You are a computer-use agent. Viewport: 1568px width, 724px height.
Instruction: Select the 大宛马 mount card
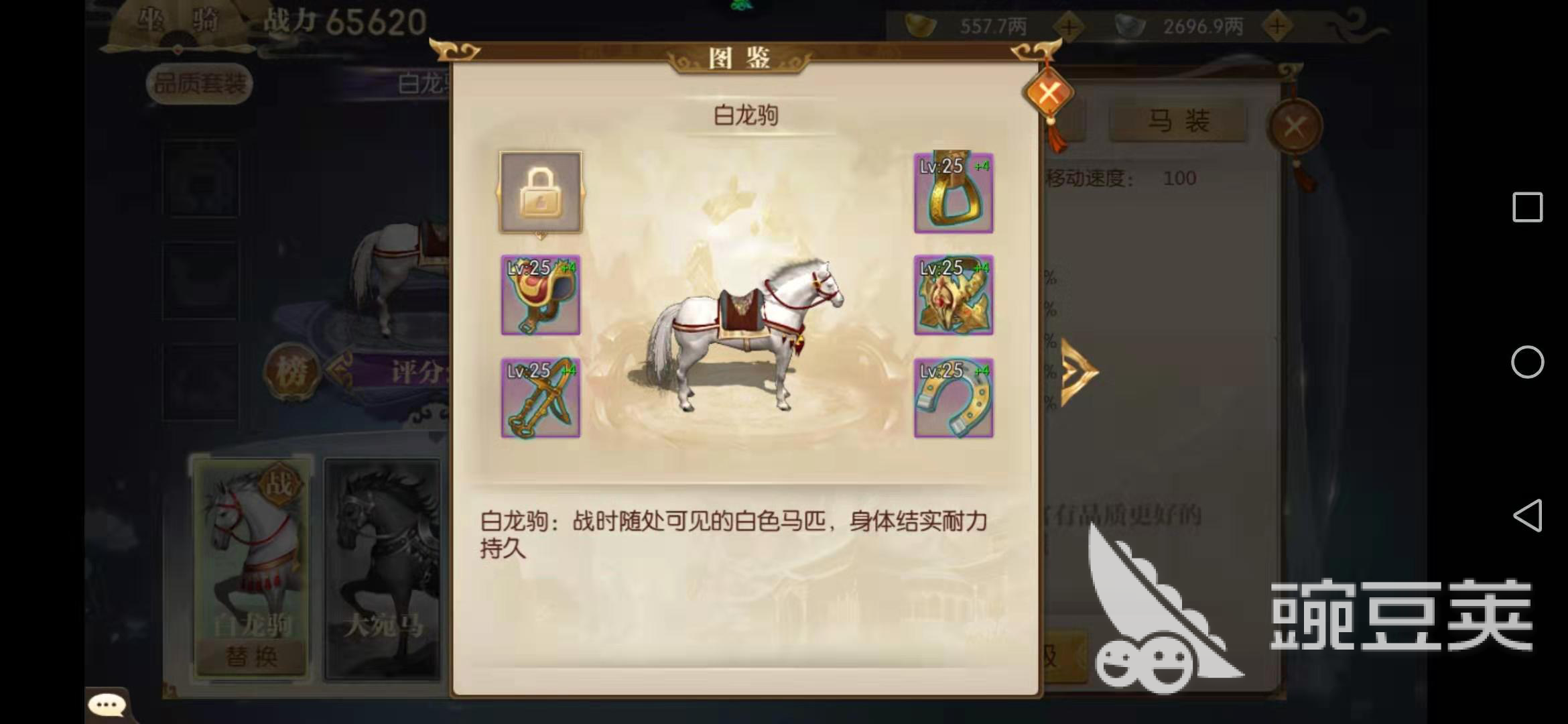[383, 570]
